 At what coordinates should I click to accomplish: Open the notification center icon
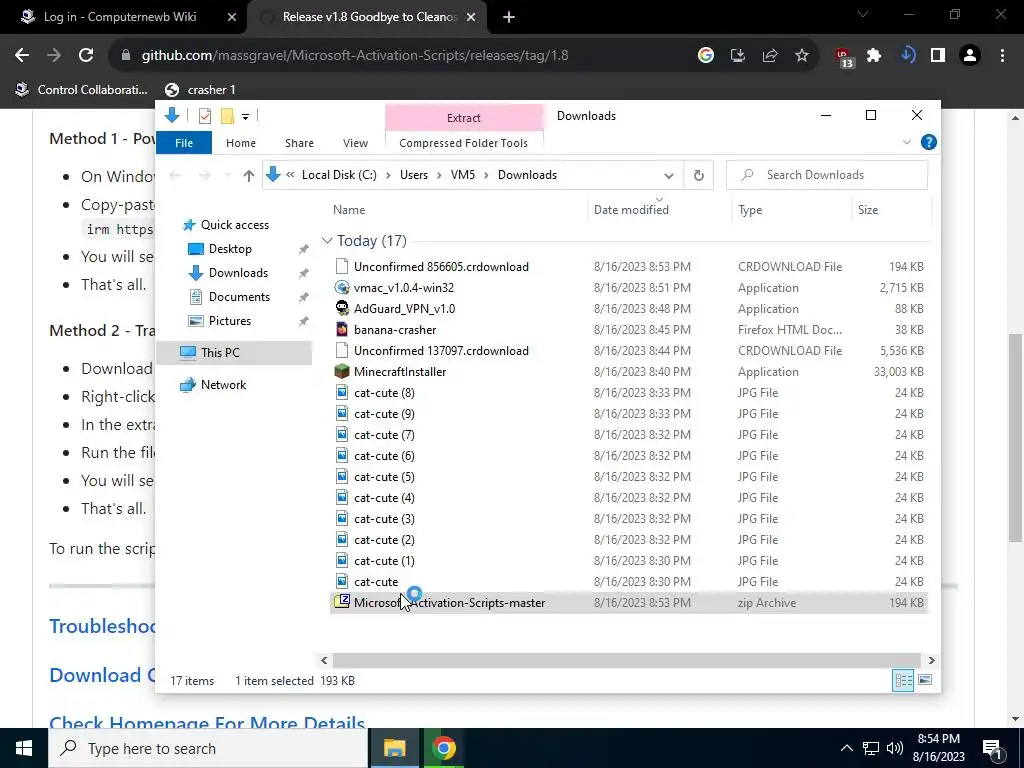click(x=992, y=748)
